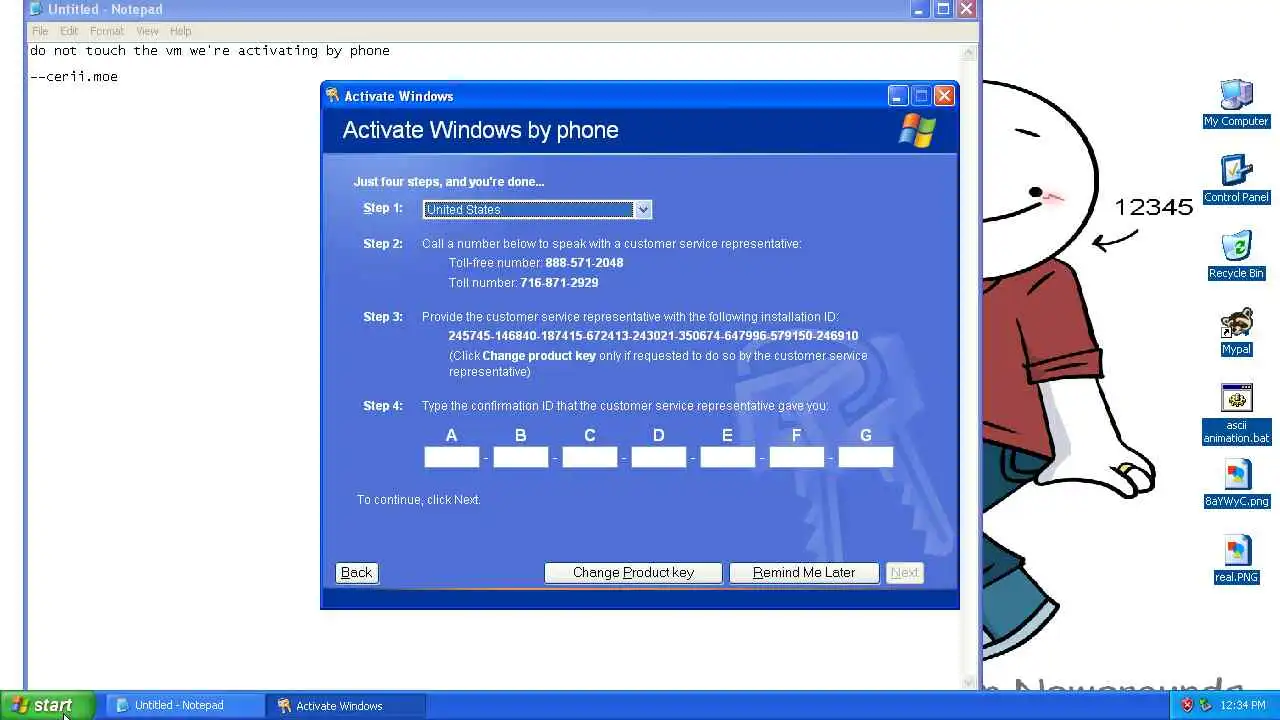The height and width of the screenshot is (720, 1280).
Task: Open Control Panel desktop icon
Action: tap(1236, 179)
